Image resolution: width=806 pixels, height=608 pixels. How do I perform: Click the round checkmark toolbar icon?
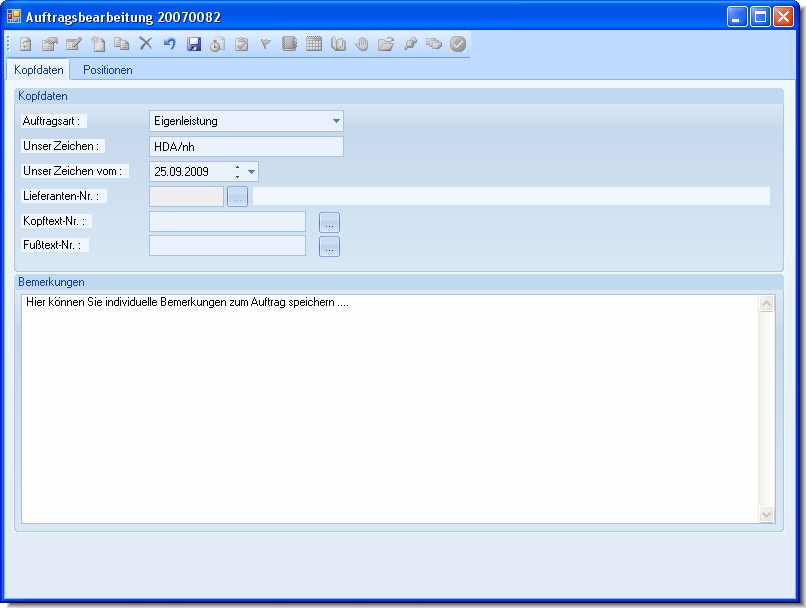458,44
